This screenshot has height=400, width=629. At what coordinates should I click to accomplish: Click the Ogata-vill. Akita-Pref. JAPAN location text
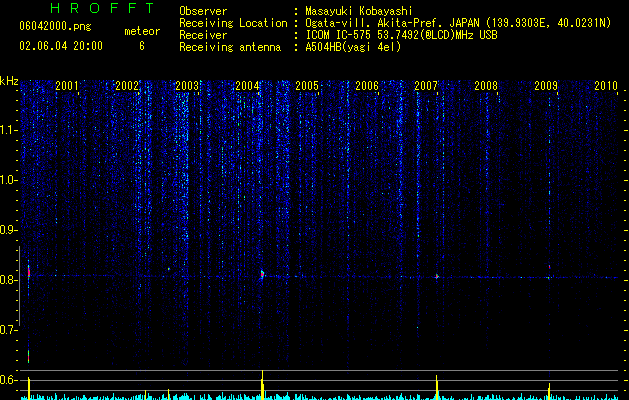tap(458, 23)
